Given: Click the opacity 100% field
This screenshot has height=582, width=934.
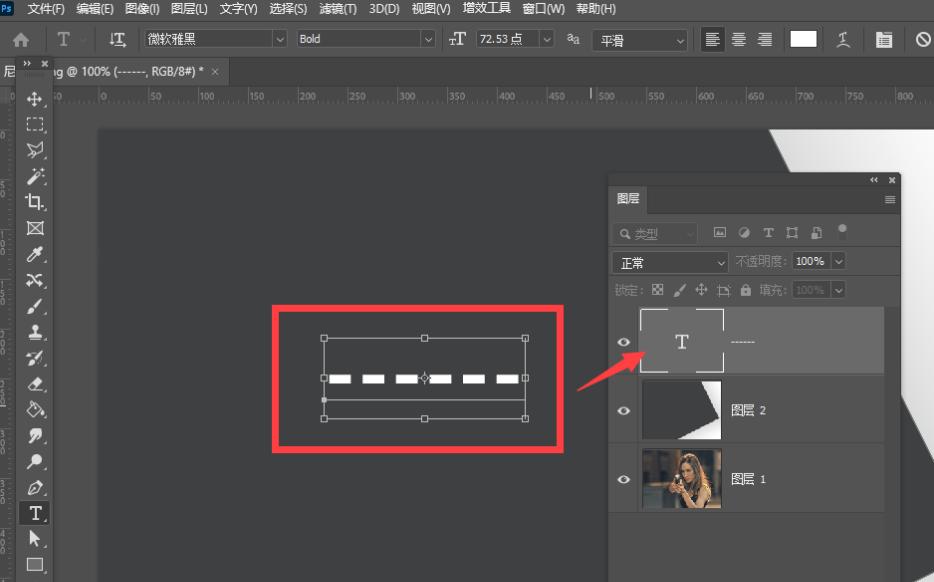Looking at the screenshot, I should click(811, 261).
